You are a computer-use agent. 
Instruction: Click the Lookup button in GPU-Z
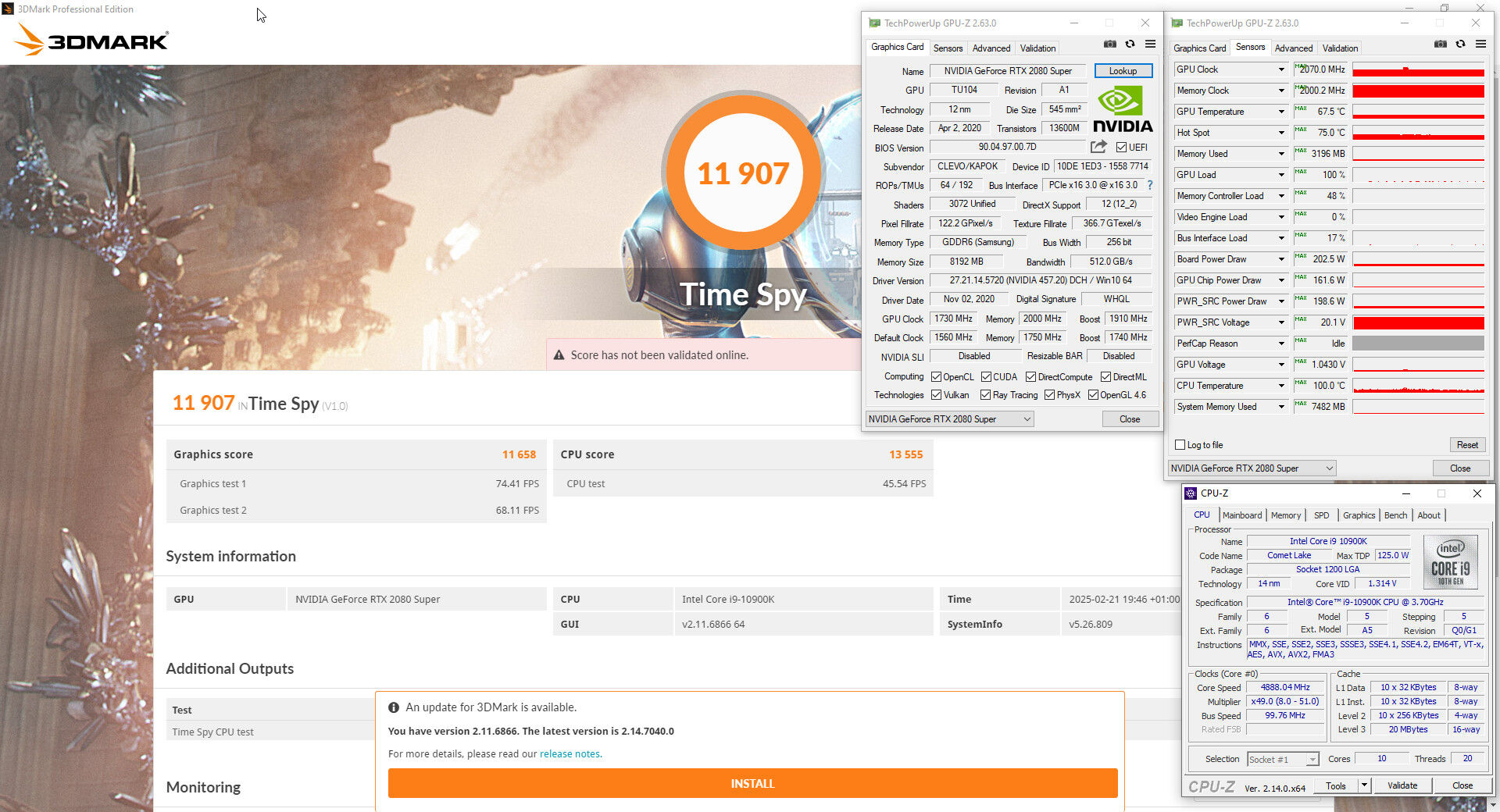pyautogui.click(x=1123, y=71)
